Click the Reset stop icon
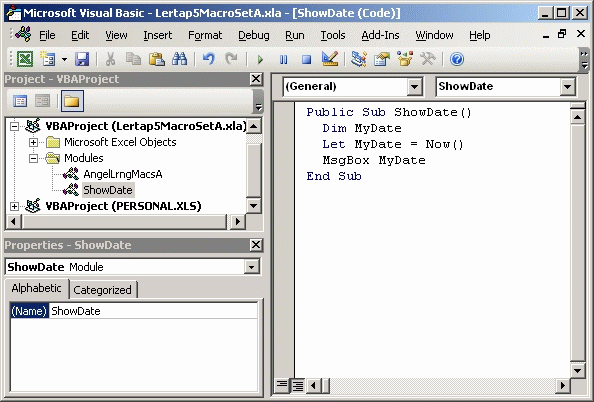The width and height of the screenshot is (594, 402). tap(306, 59)
